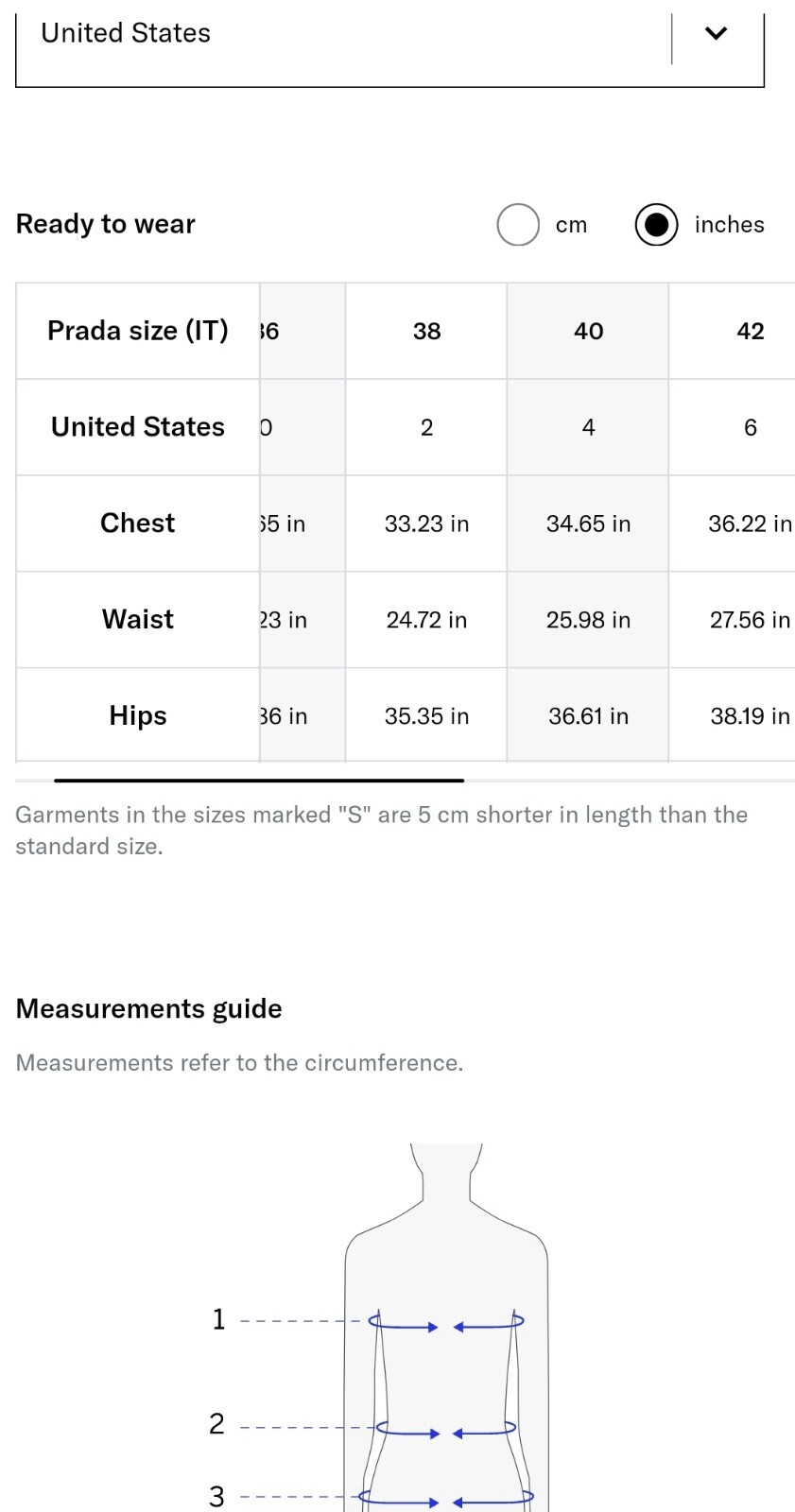The width and height of the screenshot is (795, 1512).
Task: Click the Hips row header
Action: 138,715
